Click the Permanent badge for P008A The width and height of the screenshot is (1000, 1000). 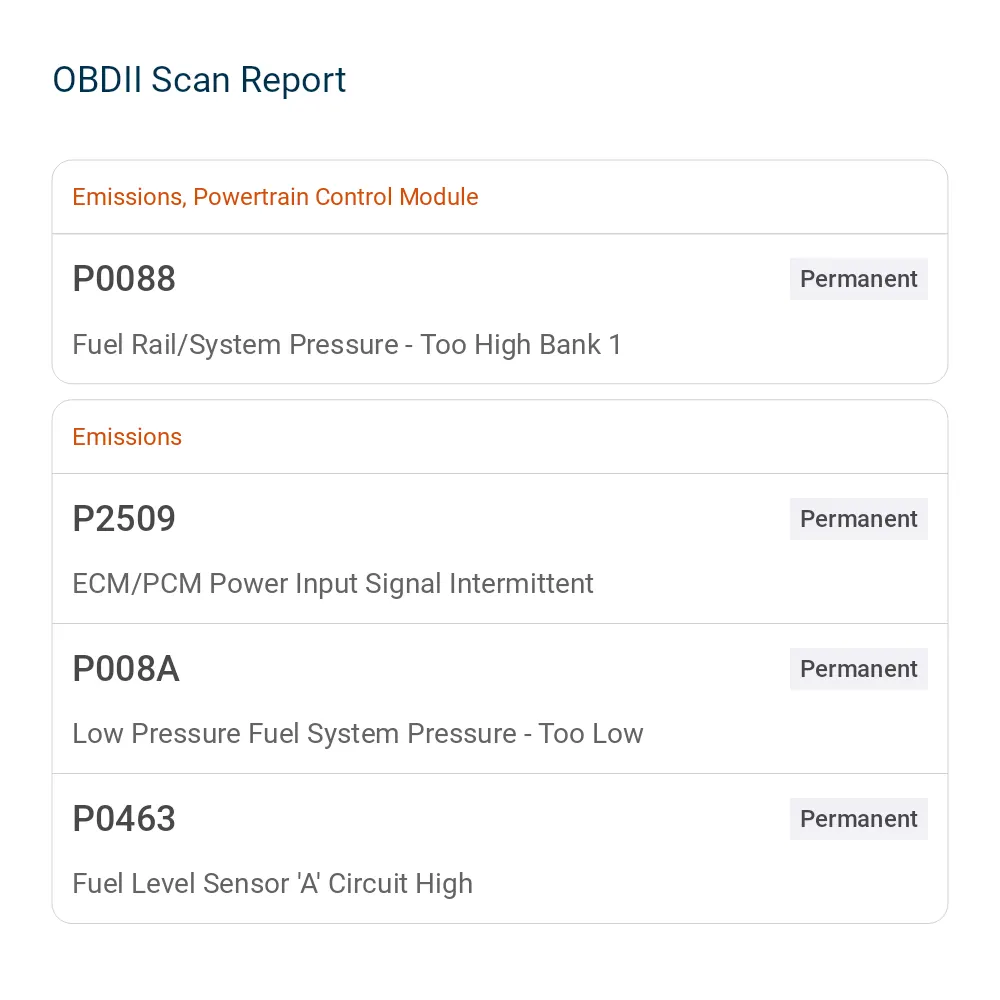[858, 668]
